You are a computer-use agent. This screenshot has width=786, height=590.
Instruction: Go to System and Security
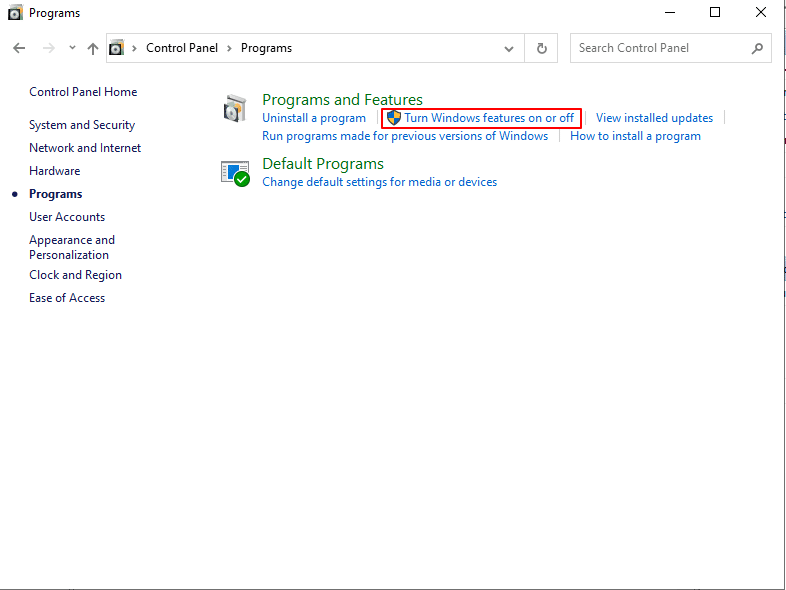click(x=82, y=125)
